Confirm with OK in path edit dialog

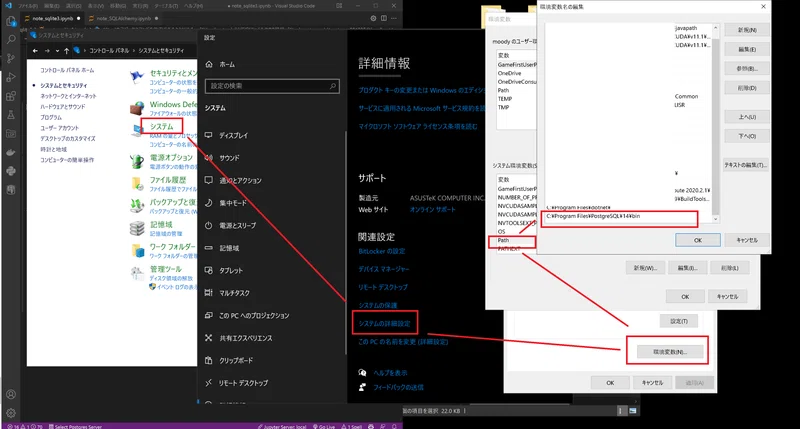click(x=697, y=240)
